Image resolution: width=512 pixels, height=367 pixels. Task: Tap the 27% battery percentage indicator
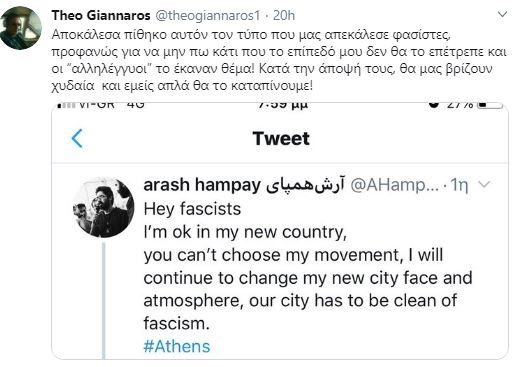pyautogui.click(x=460, y=105)
